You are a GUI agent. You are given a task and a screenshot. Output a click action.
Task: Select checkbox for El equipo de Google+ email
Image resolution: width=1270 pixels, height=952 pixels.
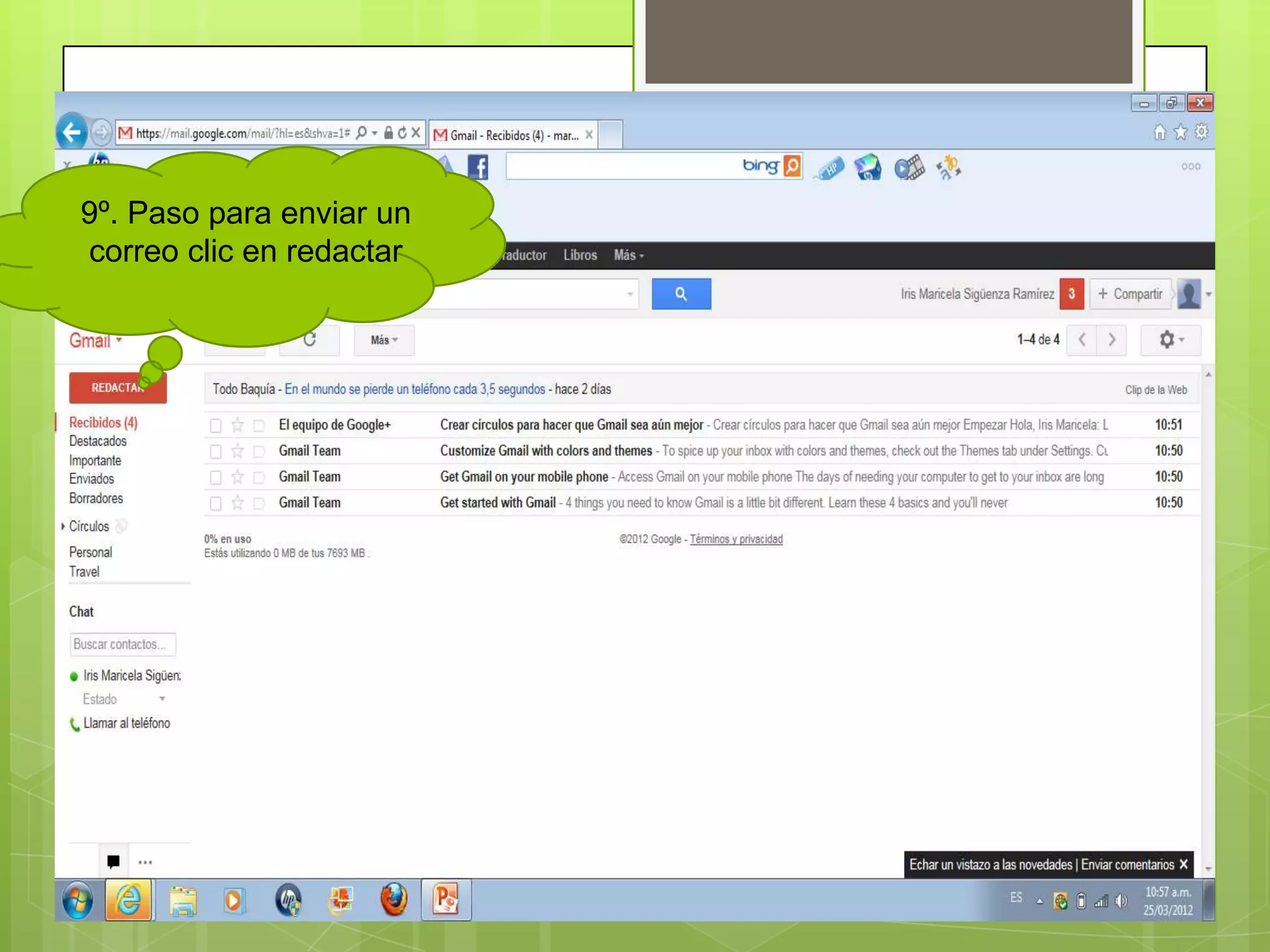coord(215,426)
